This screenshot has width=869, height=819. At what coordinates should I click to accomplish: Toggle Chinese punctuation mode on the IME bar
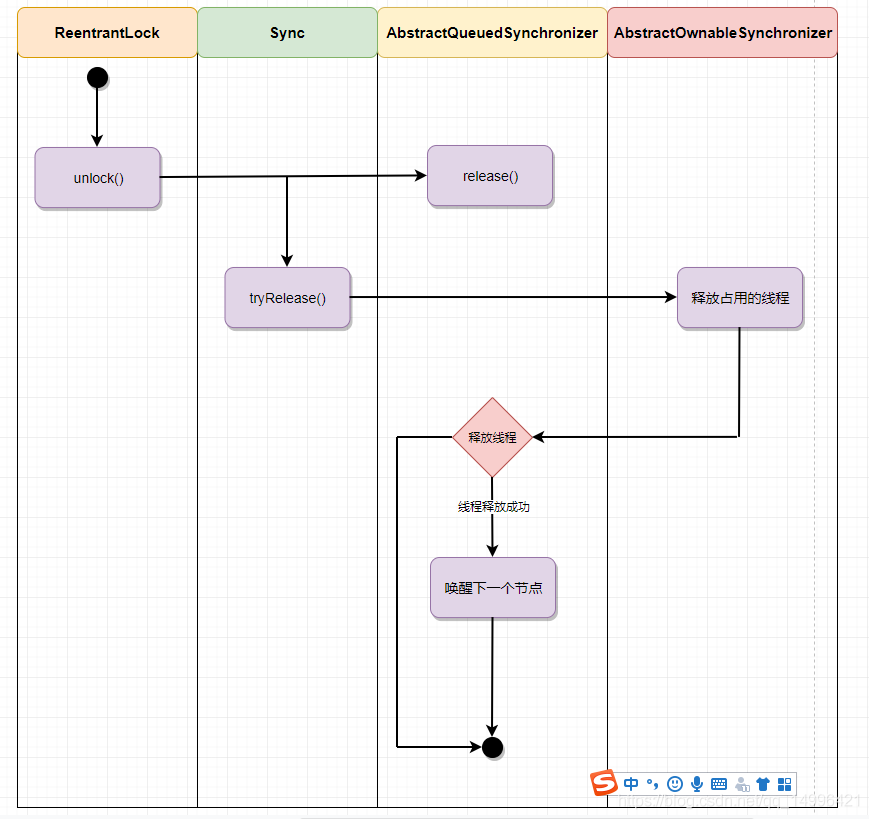click(652, 784)
